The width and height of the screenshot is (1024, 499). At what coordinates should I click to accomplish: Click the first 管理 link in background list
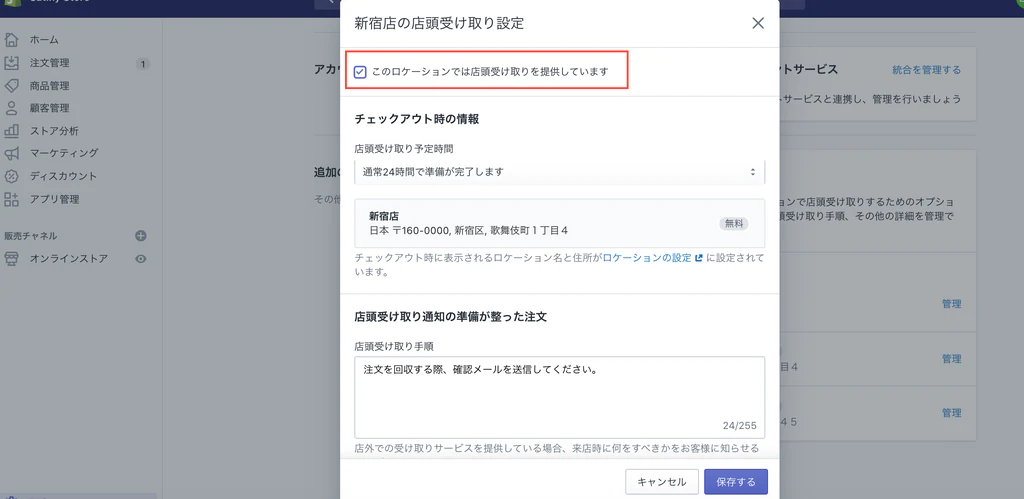951,304
